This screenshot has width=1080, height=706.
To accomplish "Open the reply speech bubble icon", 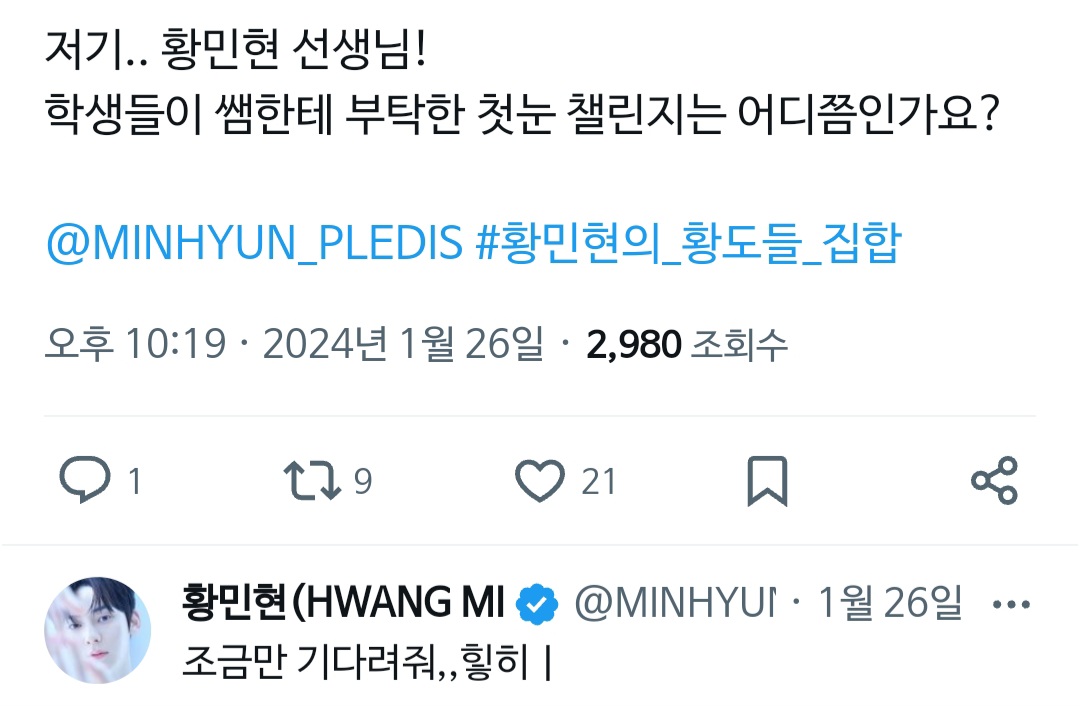I will tap(85, 480).
